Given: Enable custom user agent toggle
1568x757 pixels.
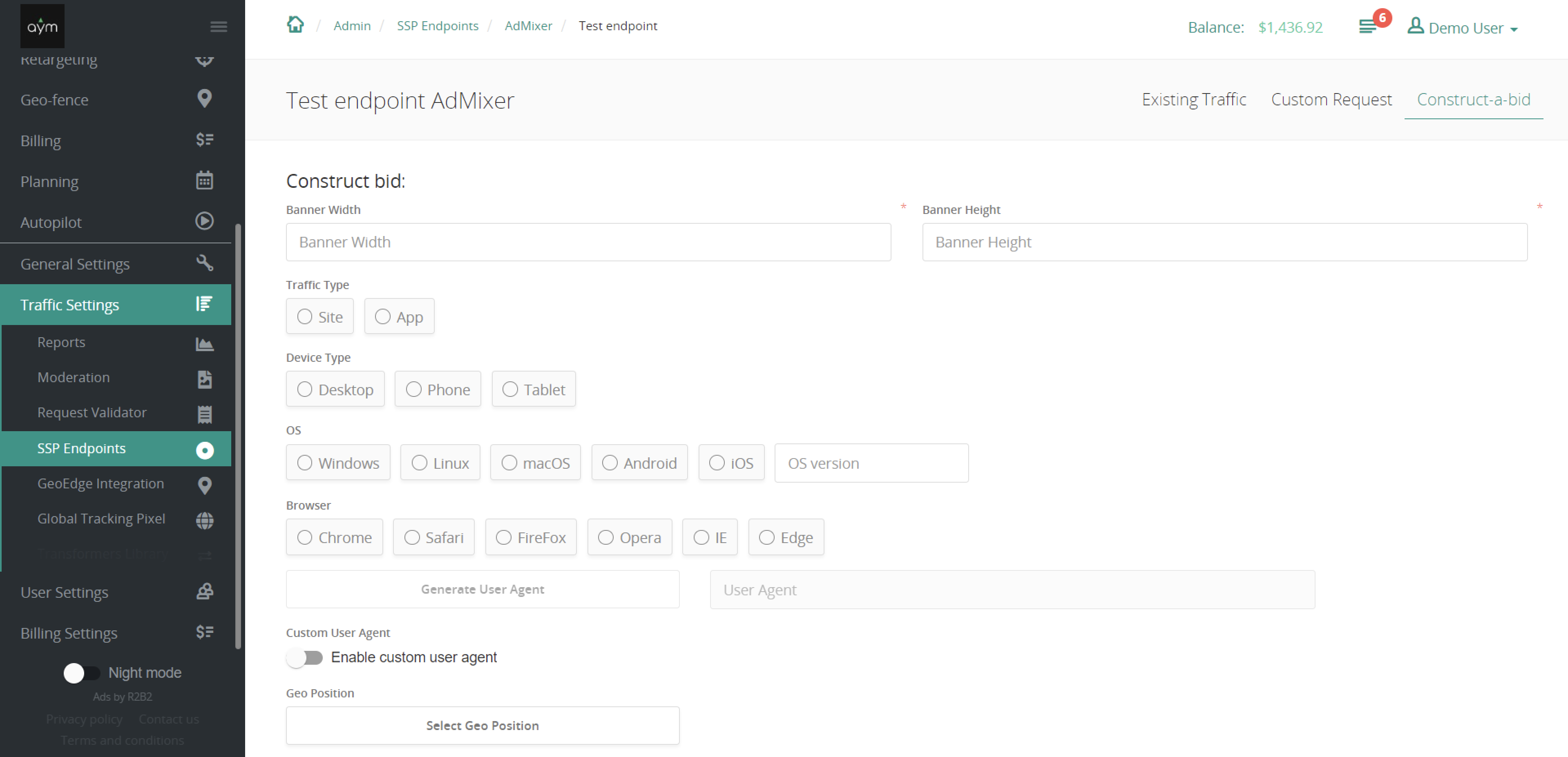Looking at the screenshot, I should 305,658.
